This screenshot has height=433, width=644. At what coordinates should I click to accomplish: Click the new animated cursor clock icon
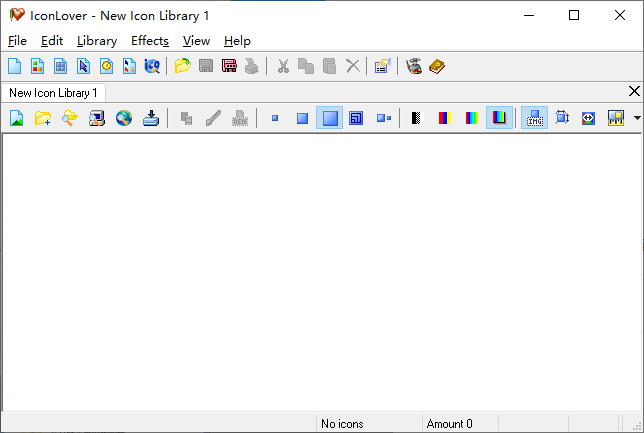[x=106, y=66]
